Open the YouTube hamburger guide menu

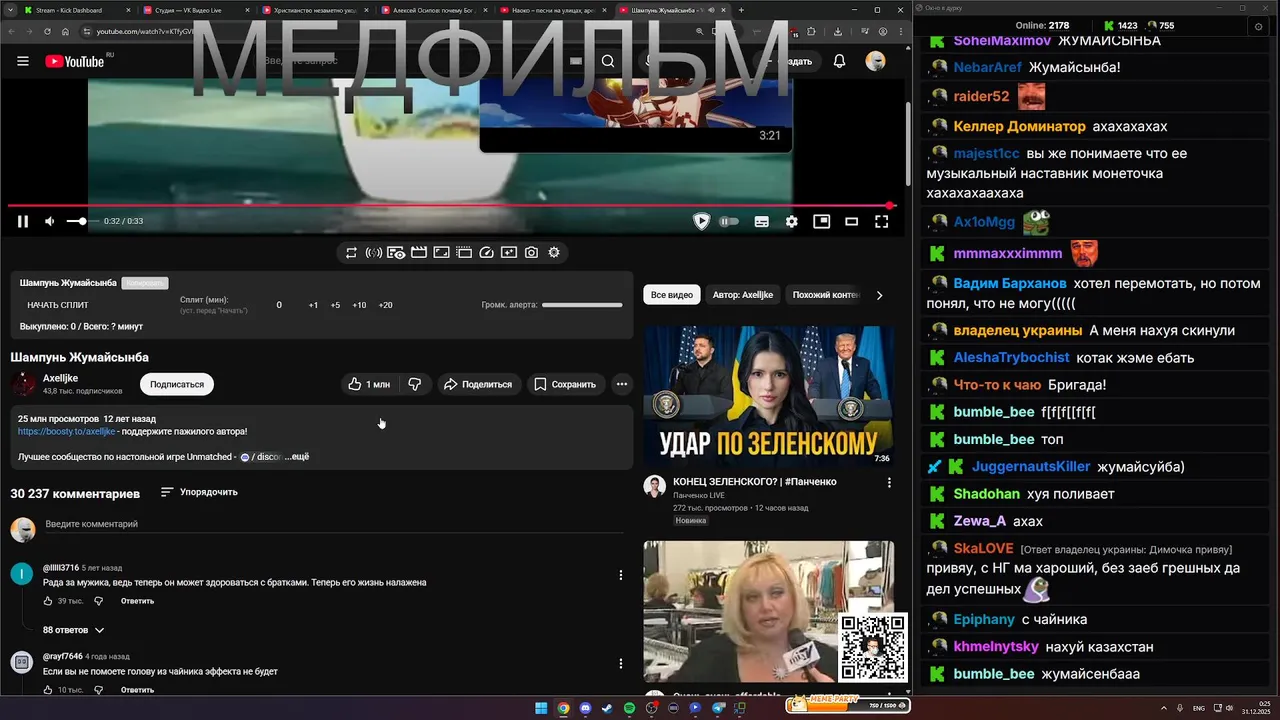point(23,61)
